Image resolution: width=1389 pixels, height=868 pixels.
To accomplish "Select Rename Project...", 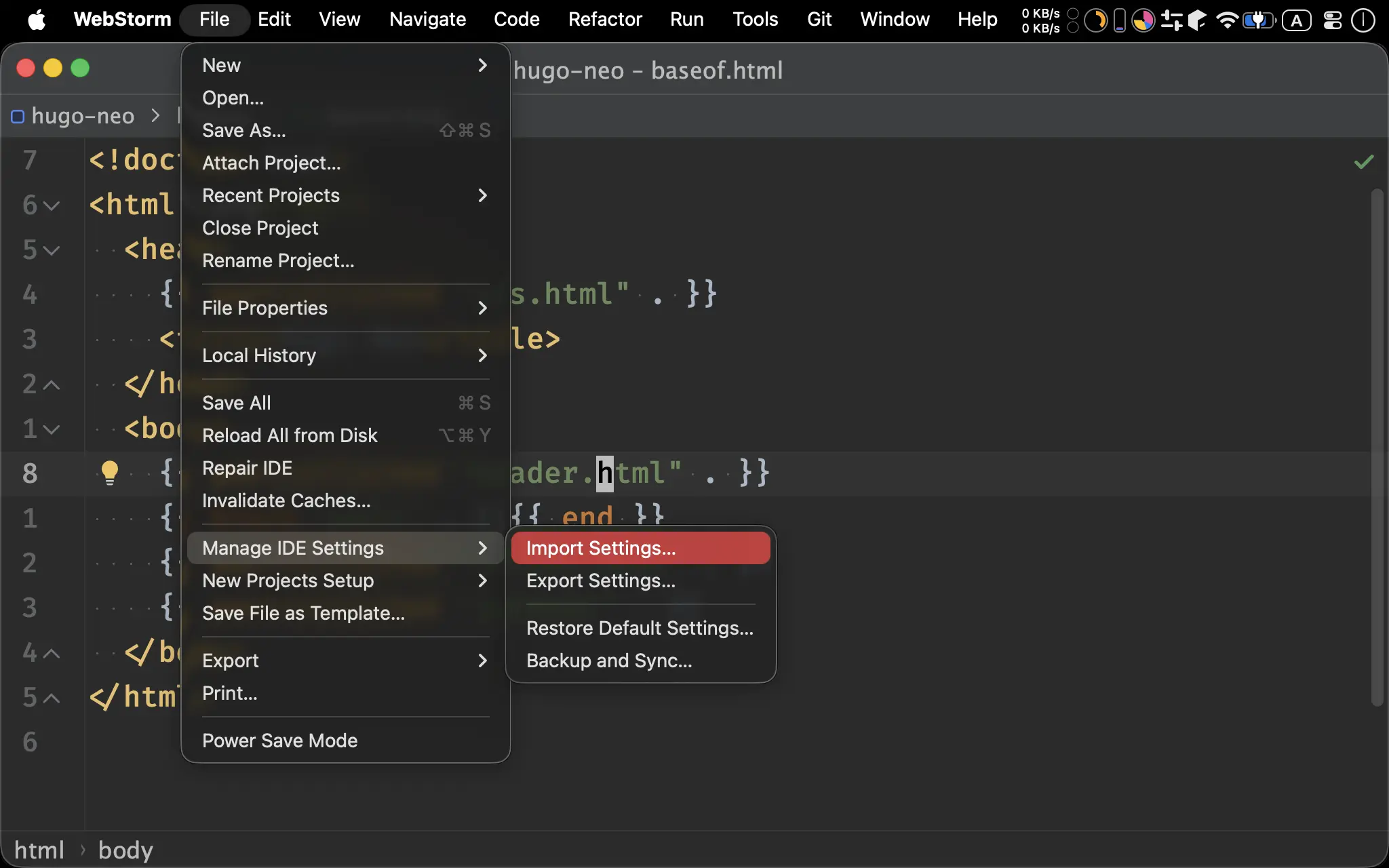I will (345, 260).
